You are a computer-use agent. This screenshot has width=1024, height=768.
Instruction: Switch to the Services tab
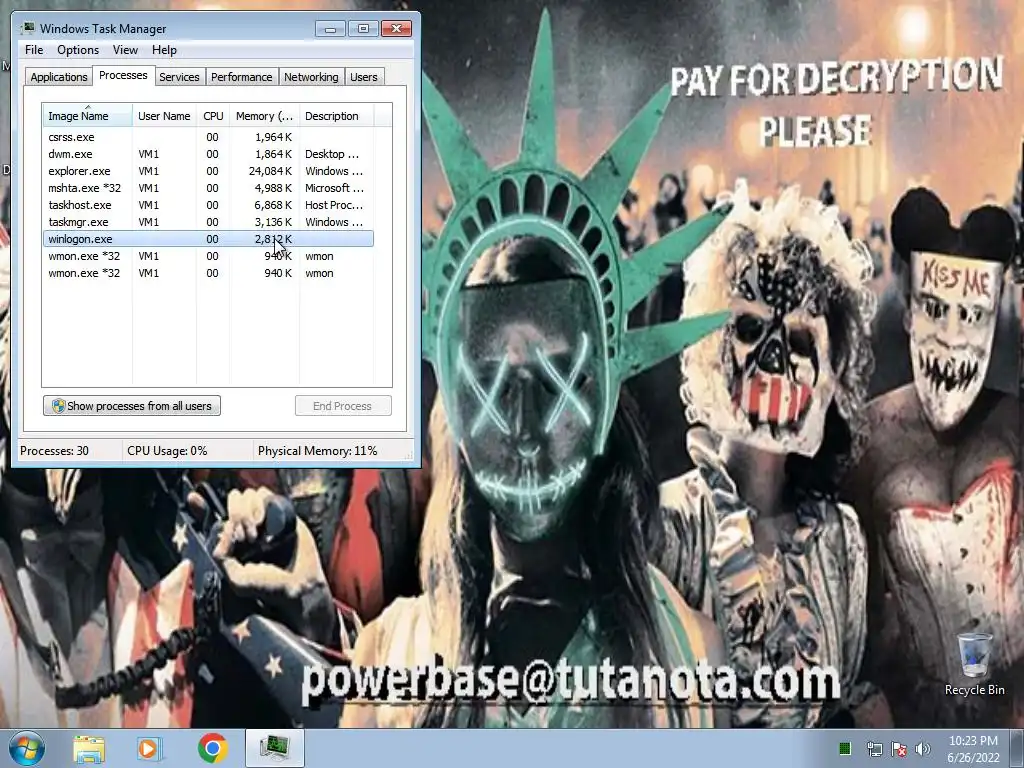(x=179, y=77)
